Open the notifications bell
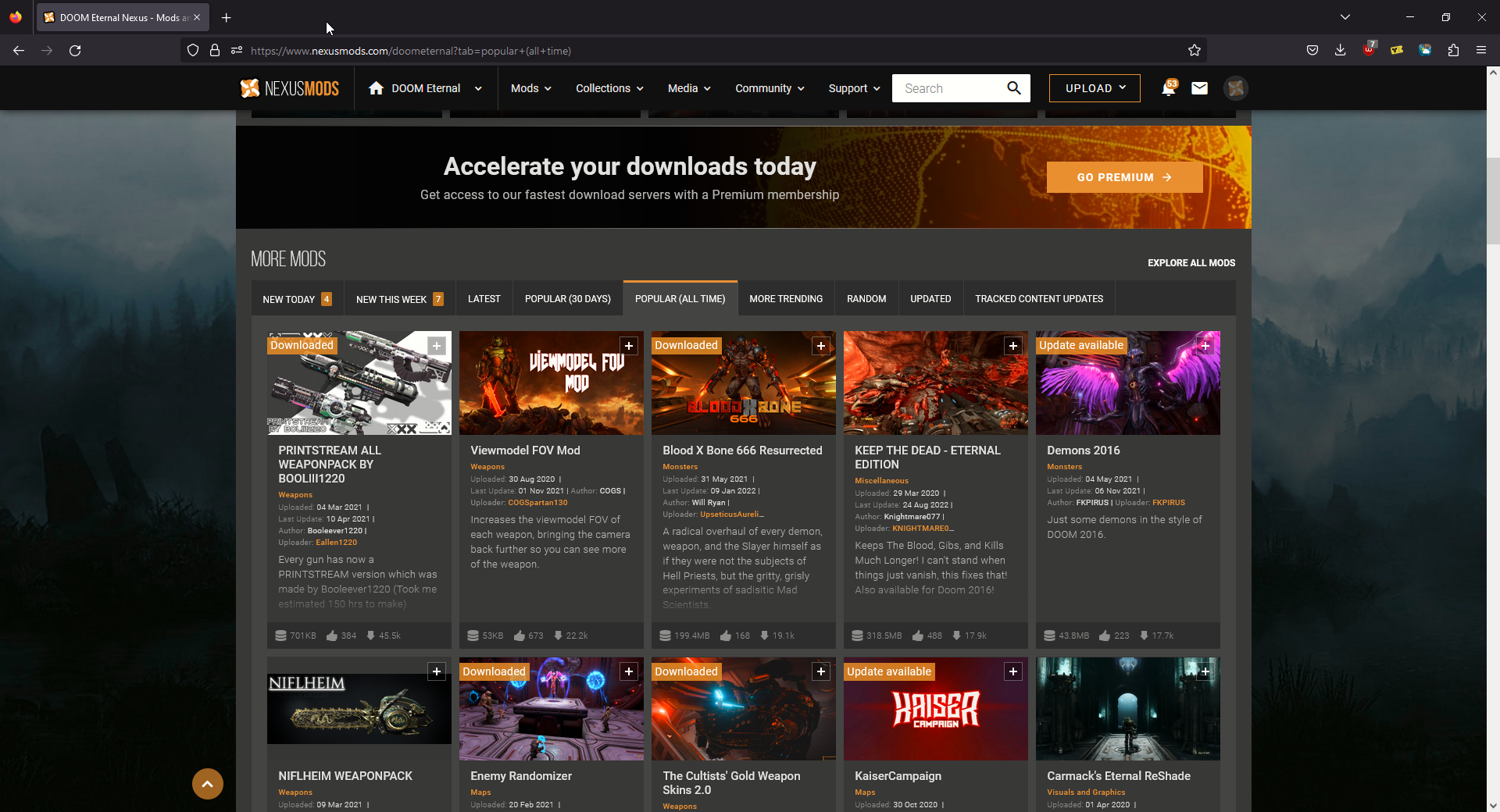 pyautogui.click(x=1169, y=88)
